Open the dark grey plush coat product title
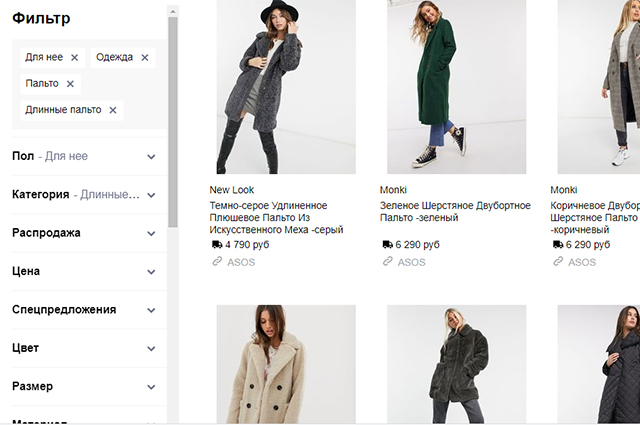640x425 pixels. tap(276, 217)
